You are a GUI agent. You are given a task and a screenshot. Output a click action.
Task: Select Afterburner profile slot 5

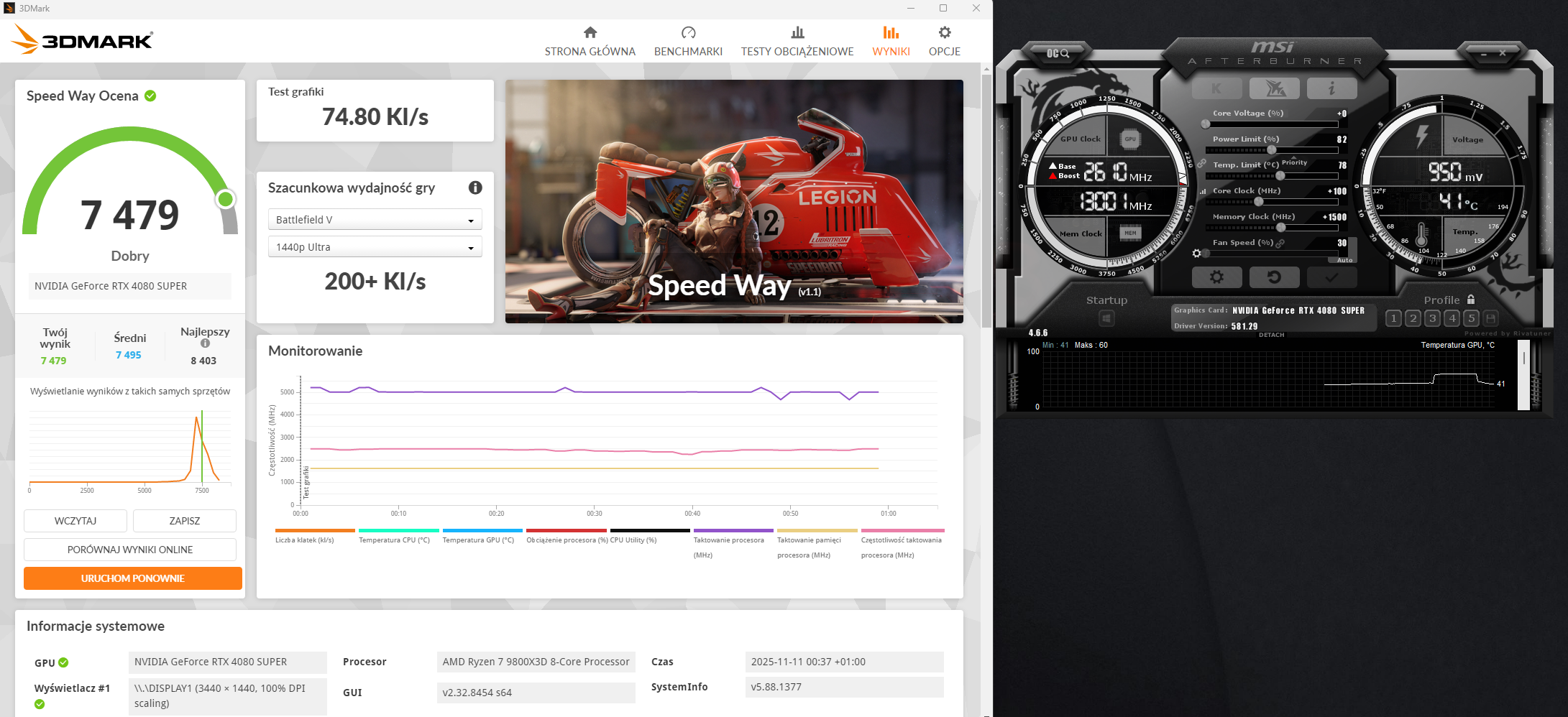pos(1472,318)
